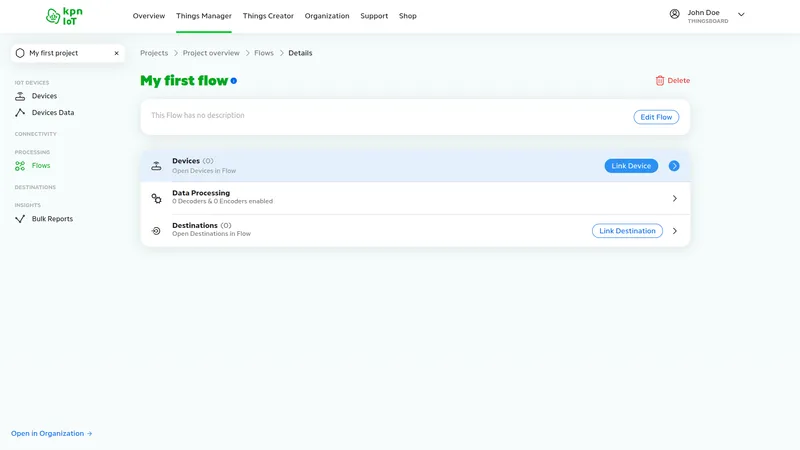Open Devices Data in sidebar
The height and width of the screenshot is (450, 800).
point(53,113)
